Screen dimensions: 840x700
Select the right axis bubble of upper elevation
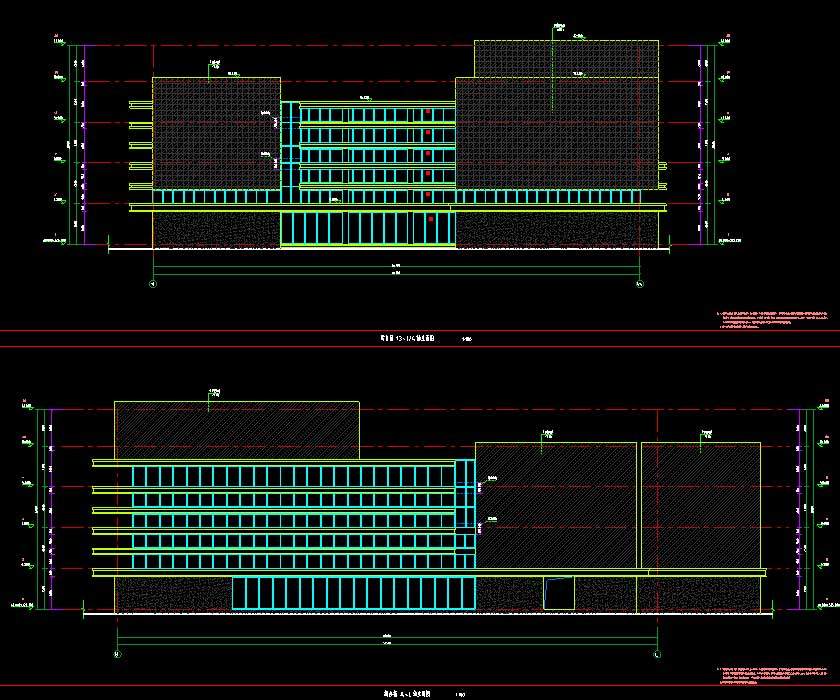tap(640, 284)
